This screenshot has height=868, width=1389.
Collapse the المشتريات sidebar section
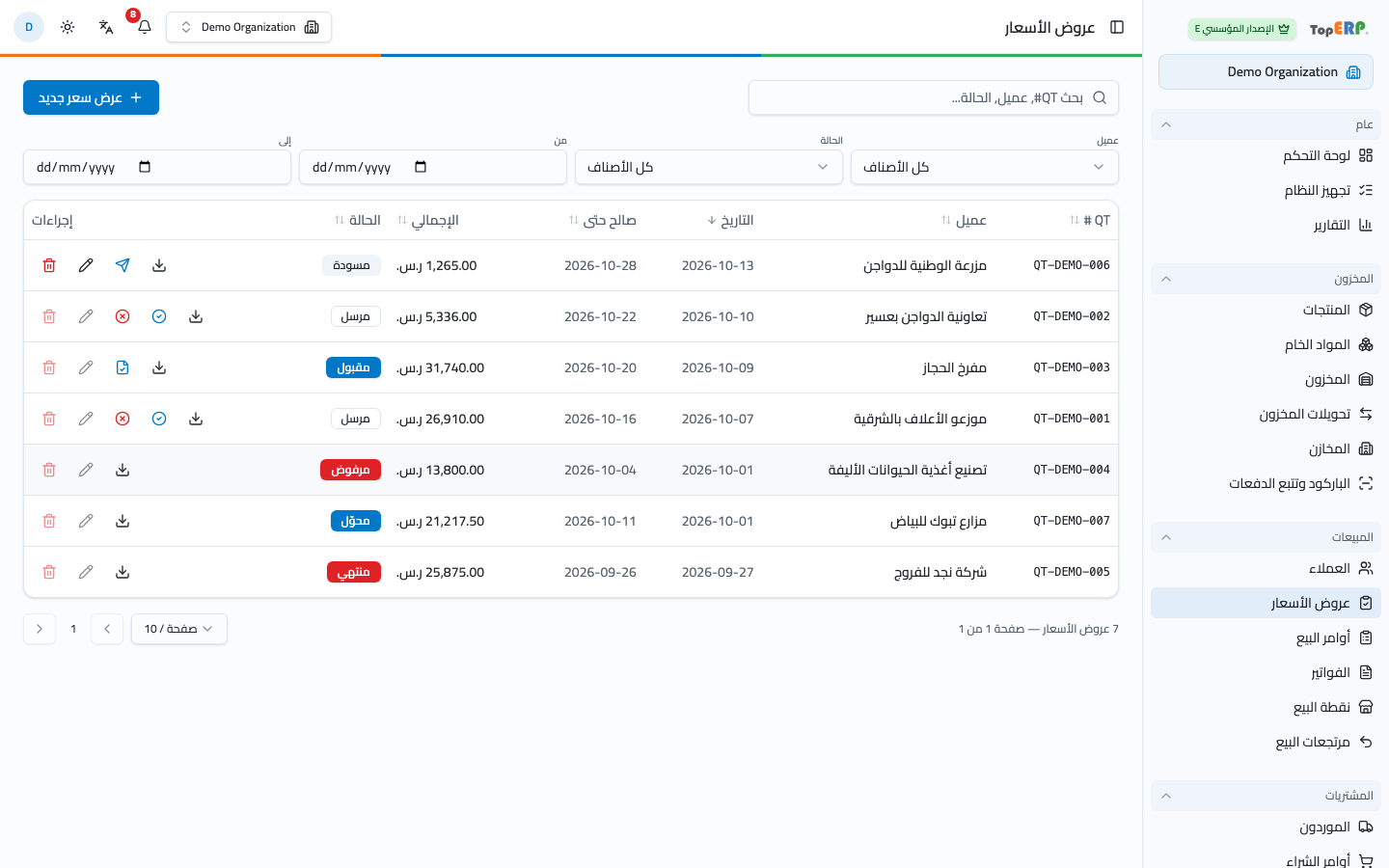point(1266,796)
